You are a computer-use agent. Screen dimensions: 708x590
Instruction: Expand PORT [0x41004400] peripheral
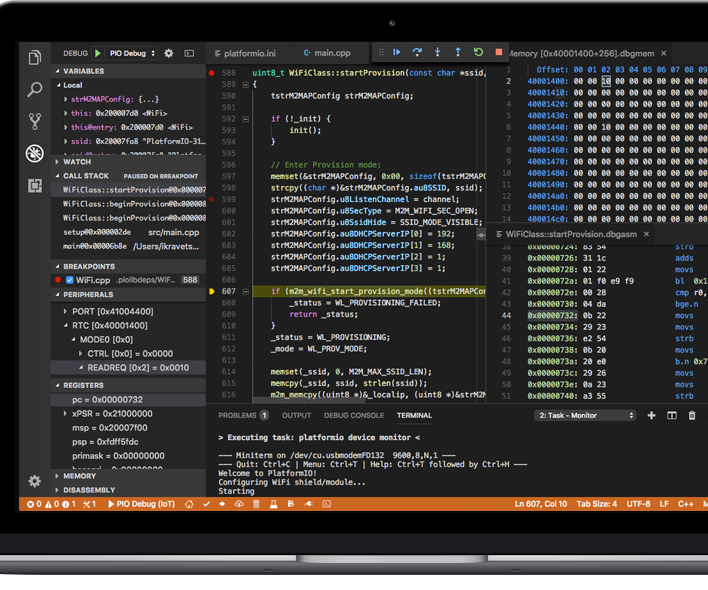coord(65,311)
